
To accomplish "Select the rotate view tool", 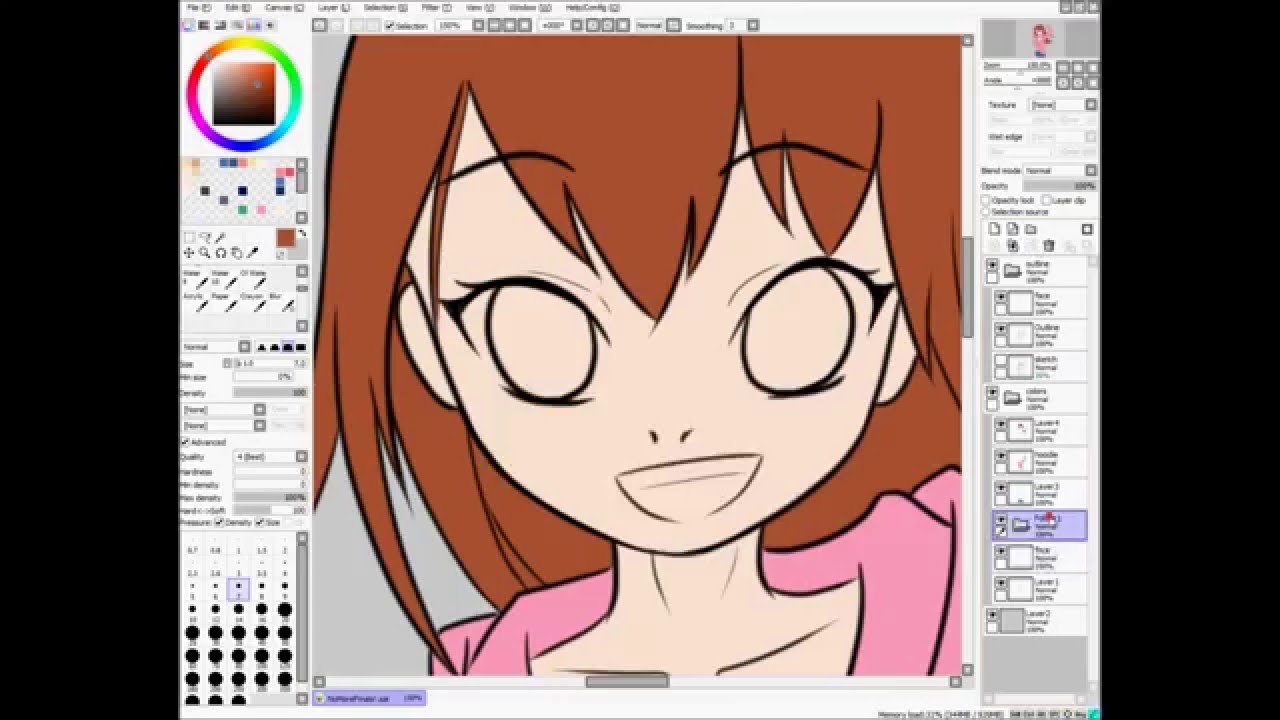I will (x=221, y=253).
